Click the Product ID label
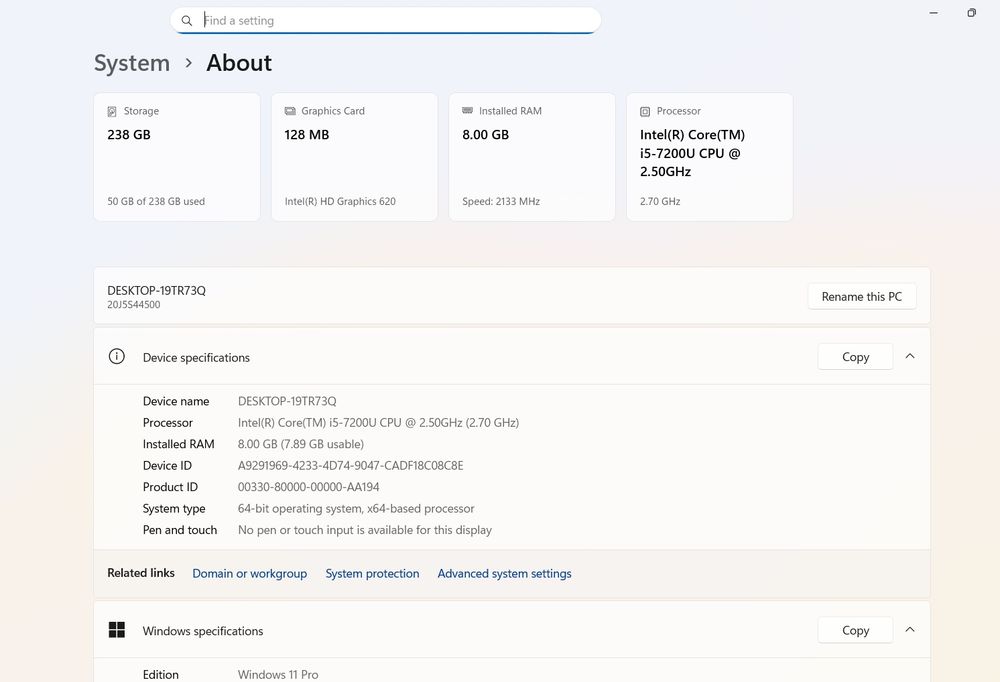1000x682 pixels. click(x=170, y=487)
